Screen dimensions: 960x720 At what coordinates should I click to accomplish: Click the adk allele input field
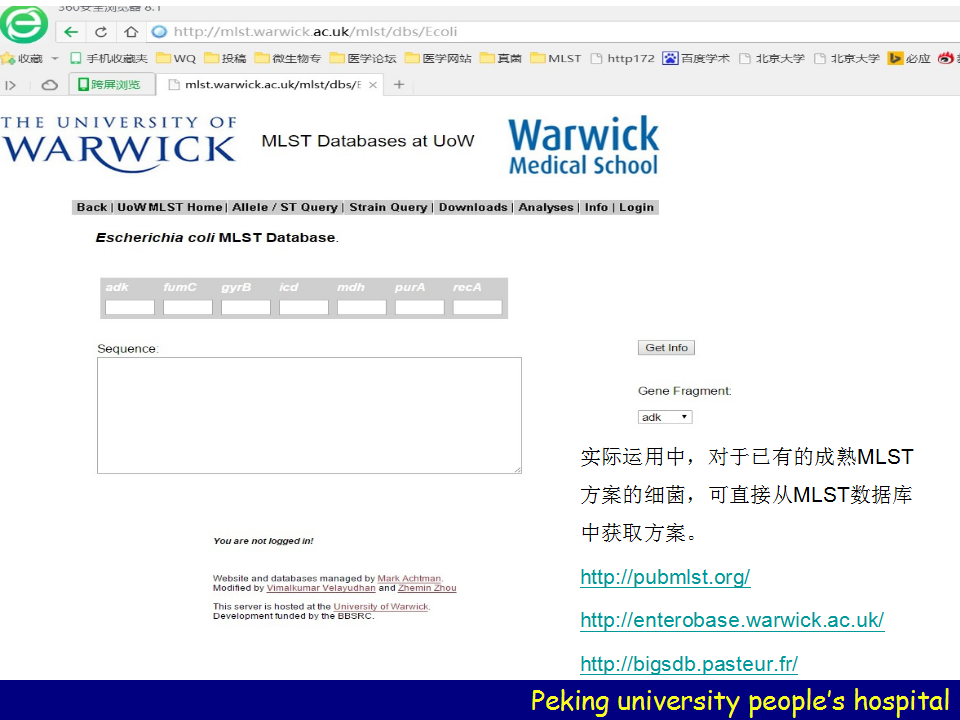[130, 307]
